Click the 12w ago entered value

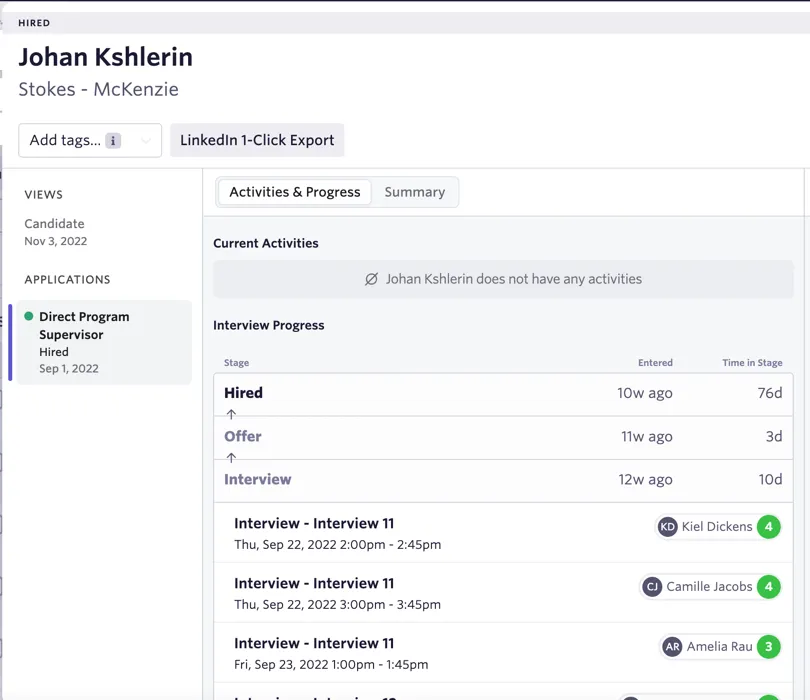(x=645, y=479)
